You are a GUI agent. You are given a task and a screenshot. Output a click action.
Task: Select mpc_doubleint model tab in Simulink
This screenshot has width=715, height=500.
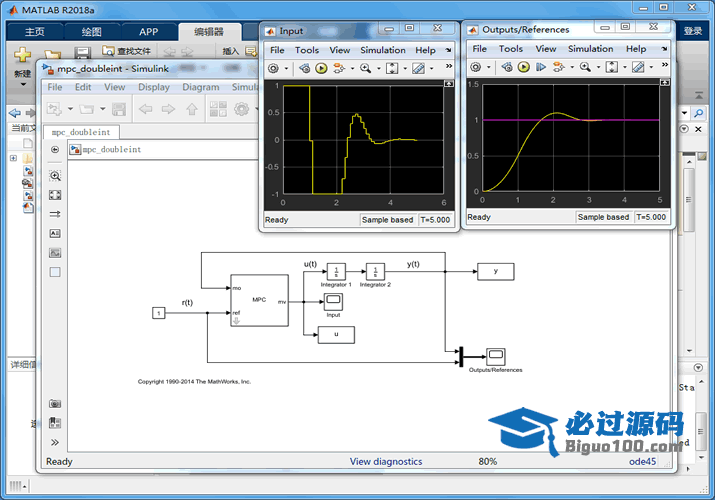point(81,132)
